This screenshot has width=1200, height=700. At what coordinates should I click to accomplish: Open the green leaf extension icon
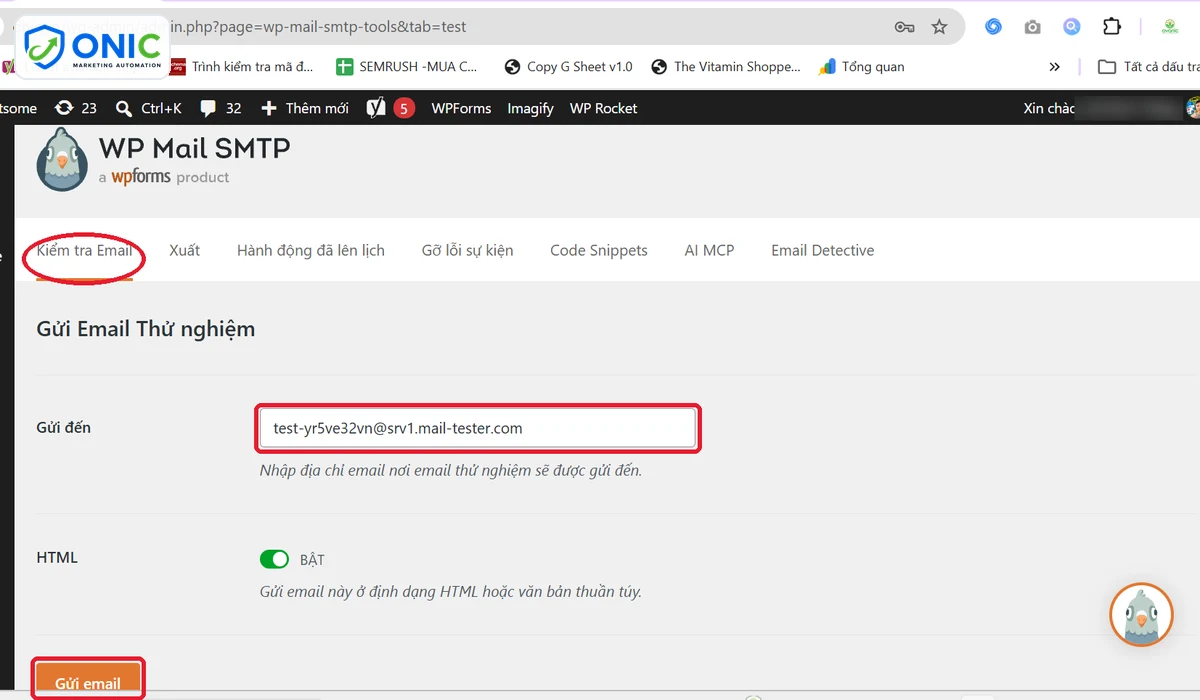[x=1168, y=27]
